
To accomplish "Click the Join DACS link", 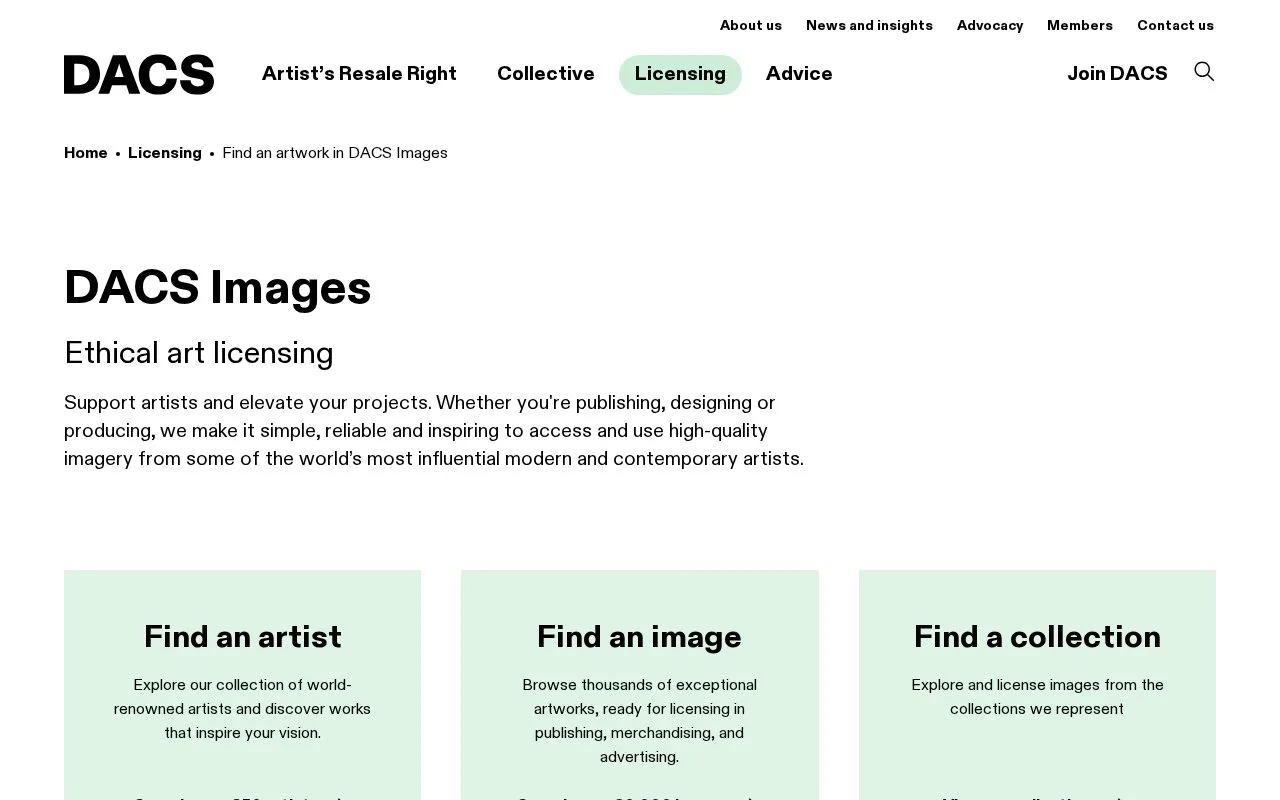I will (1117, 74).
